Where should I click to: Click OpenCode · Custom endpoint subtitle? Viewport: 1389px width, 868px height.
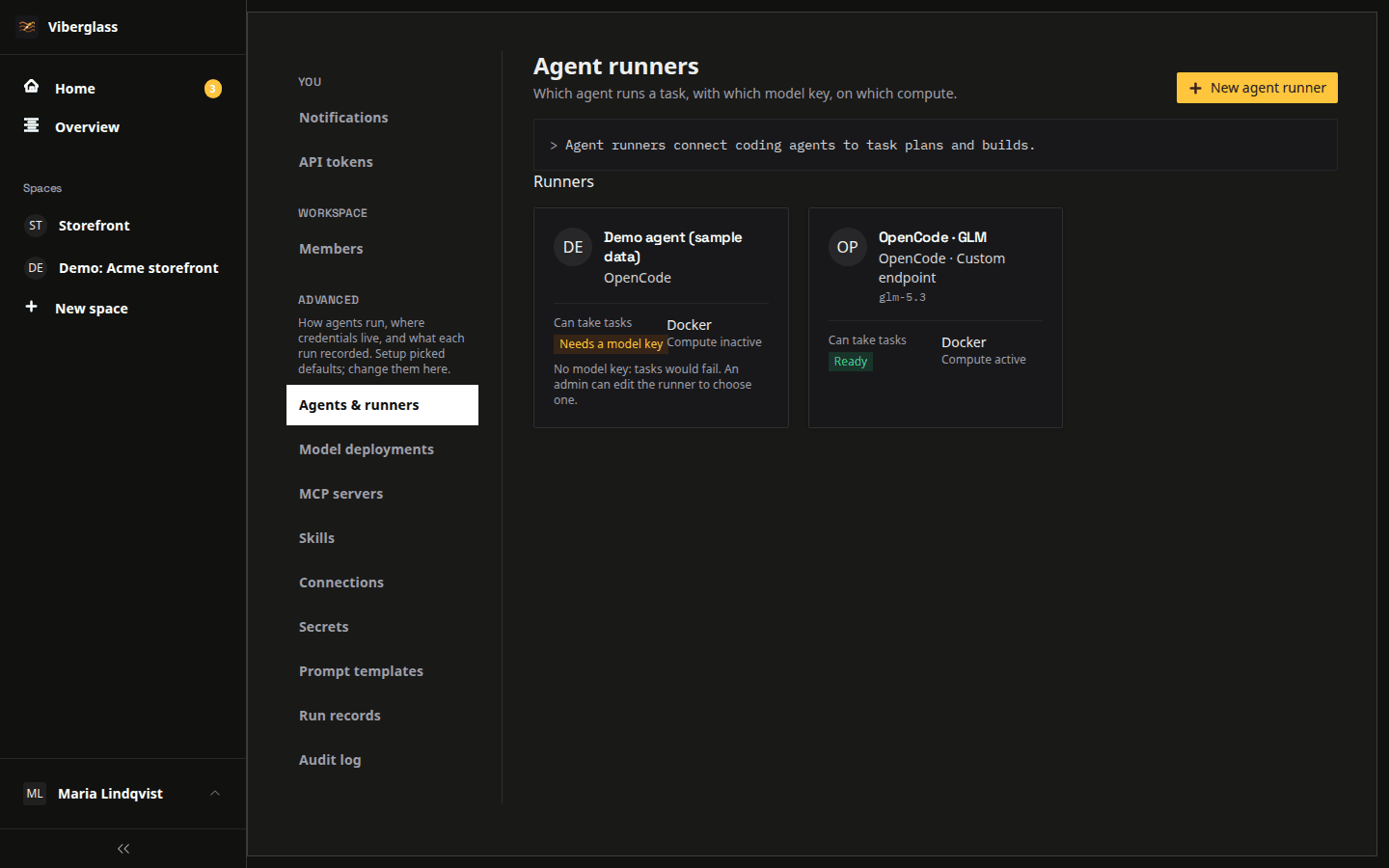coord(941,268)
